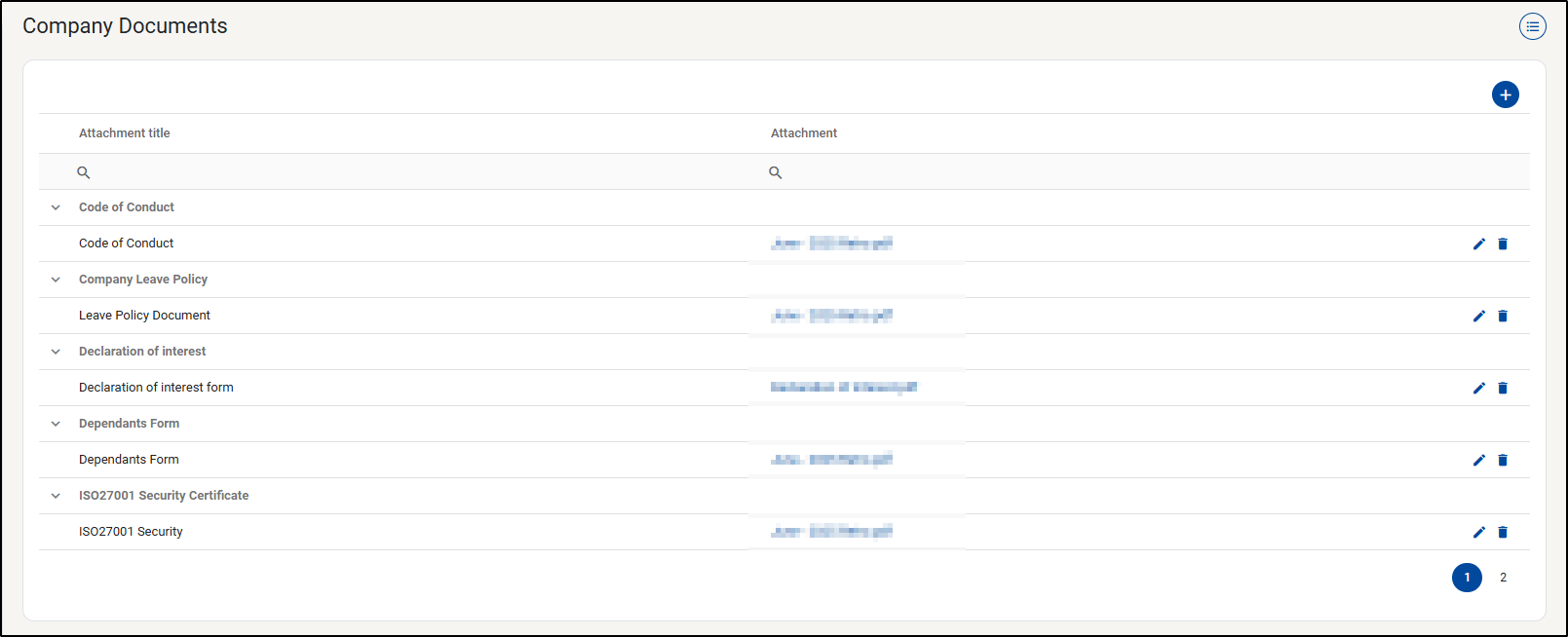Delete the Code of Conduct attachment
This screenshot has height=637, width=1568.
tap(1502, 244)
